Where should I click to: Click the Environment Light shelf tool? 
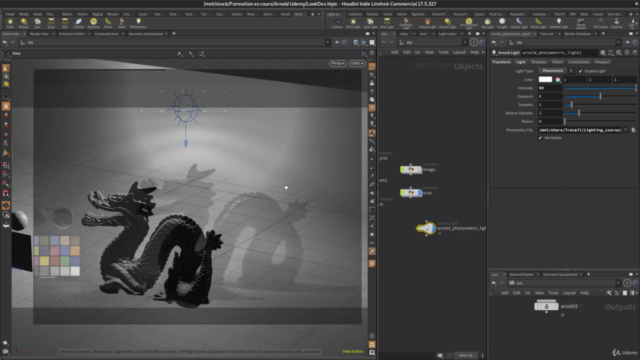(x=469, y=23)
